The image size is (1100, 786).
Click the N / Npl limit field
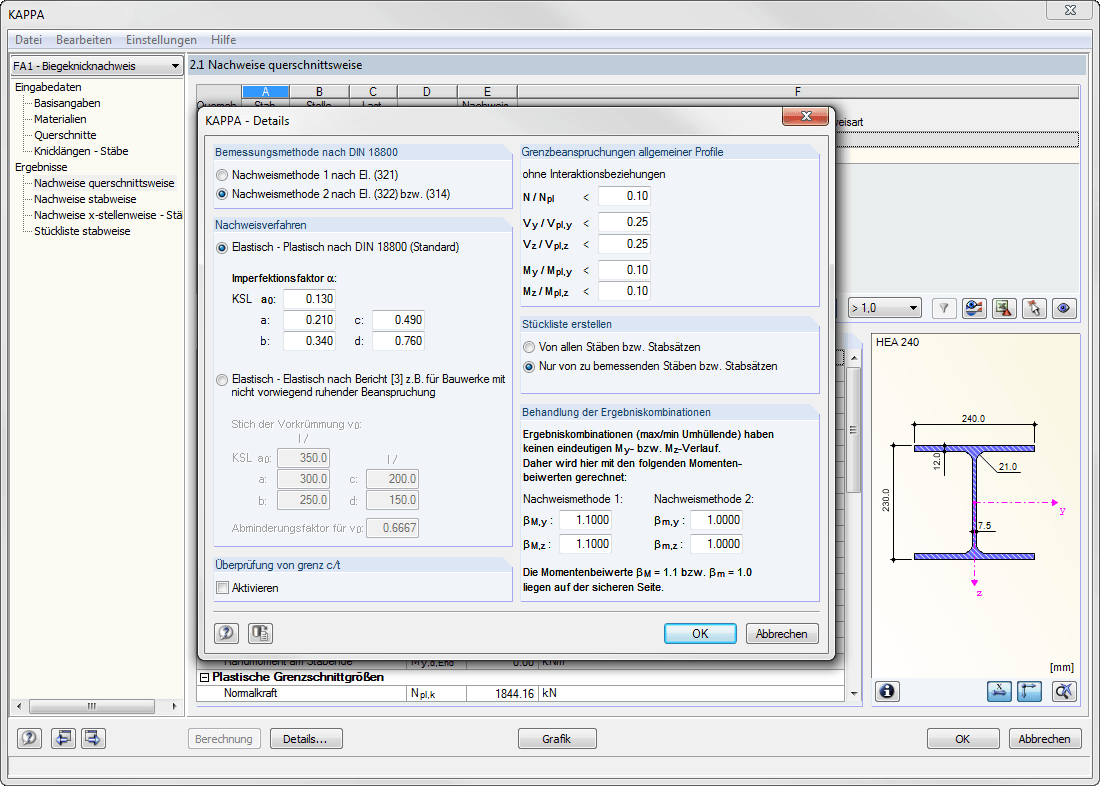click(x=624, y=196)
